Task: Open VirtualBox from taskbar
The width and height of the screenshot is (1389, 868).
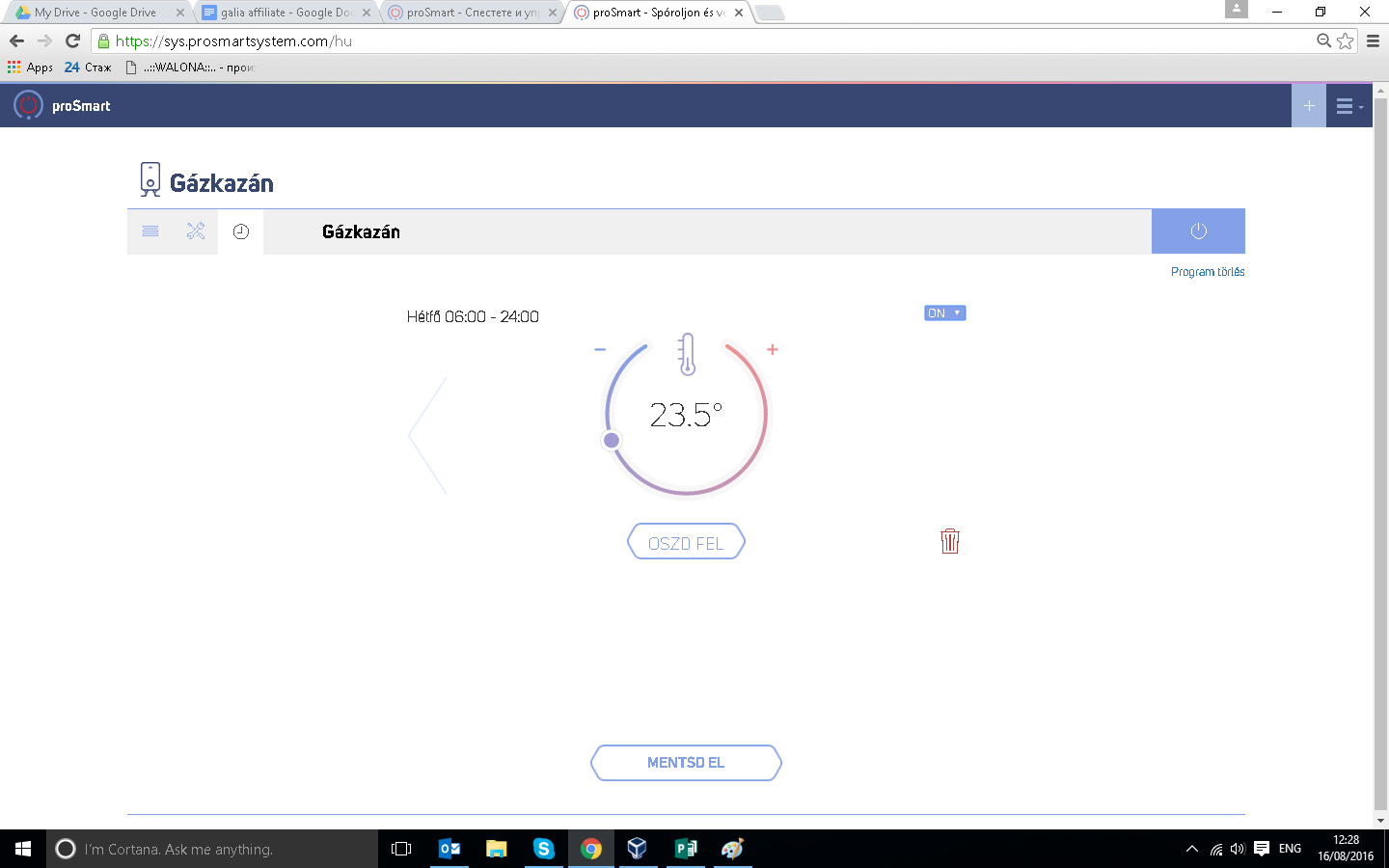Action: (x=638, y=849)
